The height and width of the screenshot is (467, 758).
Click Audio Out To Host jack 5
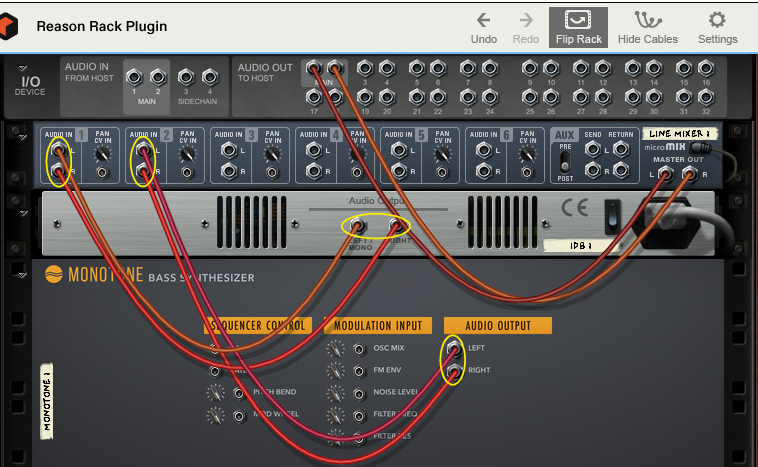(417, 69)
